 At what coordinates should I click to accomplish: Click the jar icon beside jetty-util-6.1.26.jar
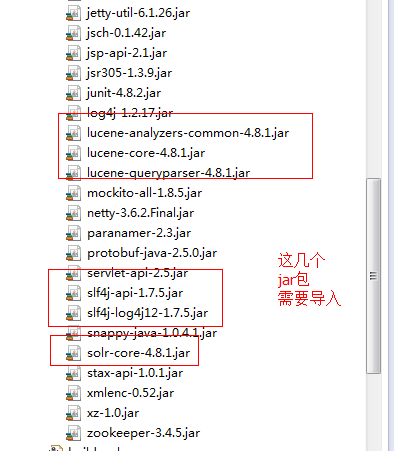(x=73, y=13)
